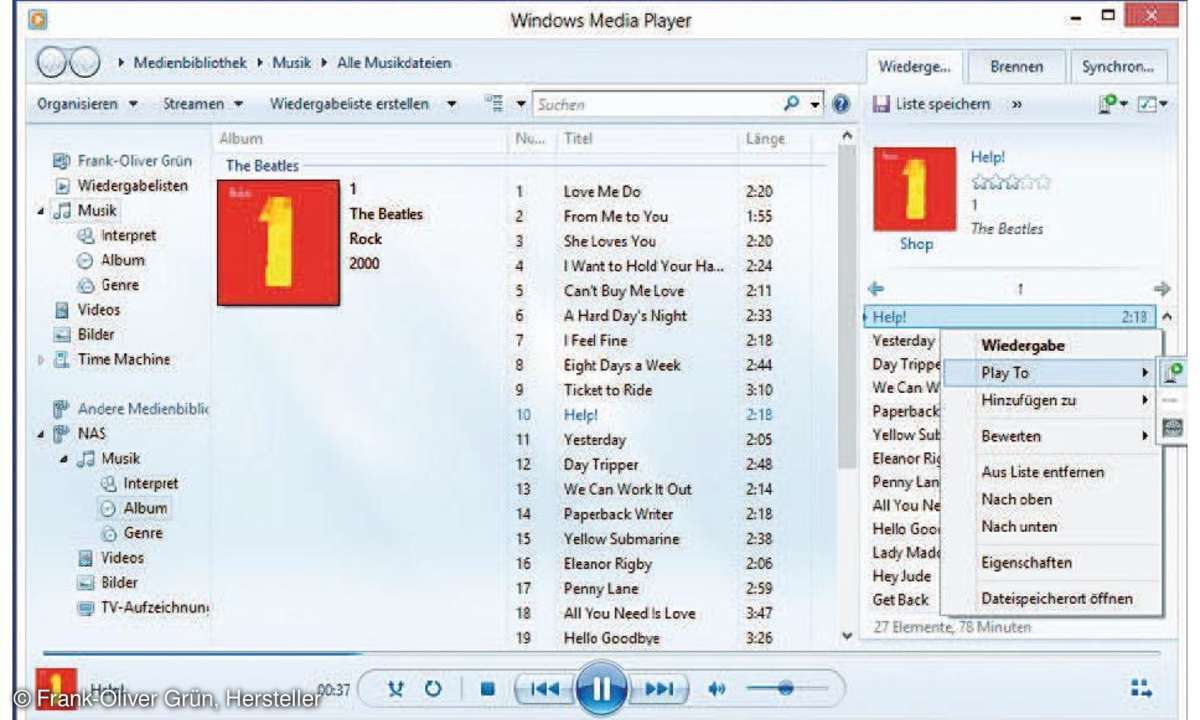
Task: Click the Medienbibliothek breadcrumb
Action: [x=190, y=63]
